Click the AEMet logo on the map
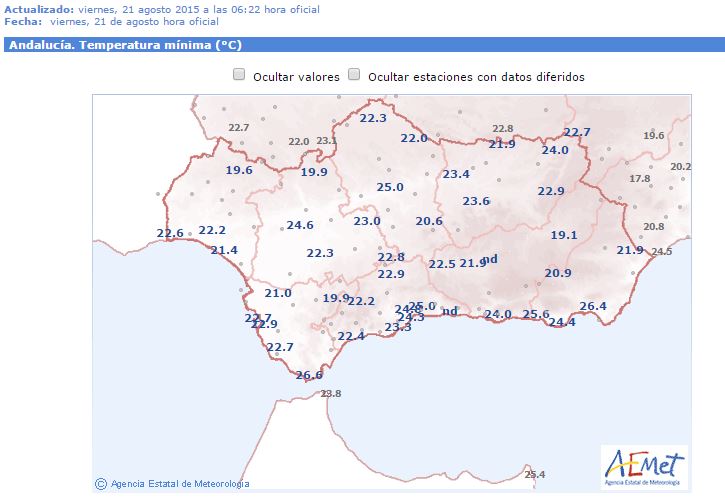 [x=643, y=467]
